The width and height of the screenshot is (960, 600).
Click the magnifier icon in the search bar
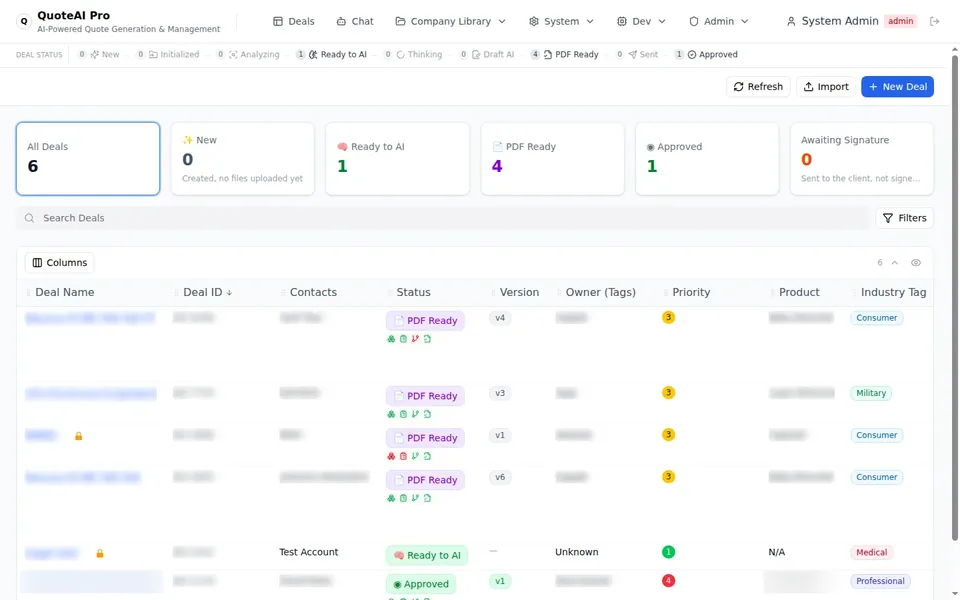(x=29, y=218)
